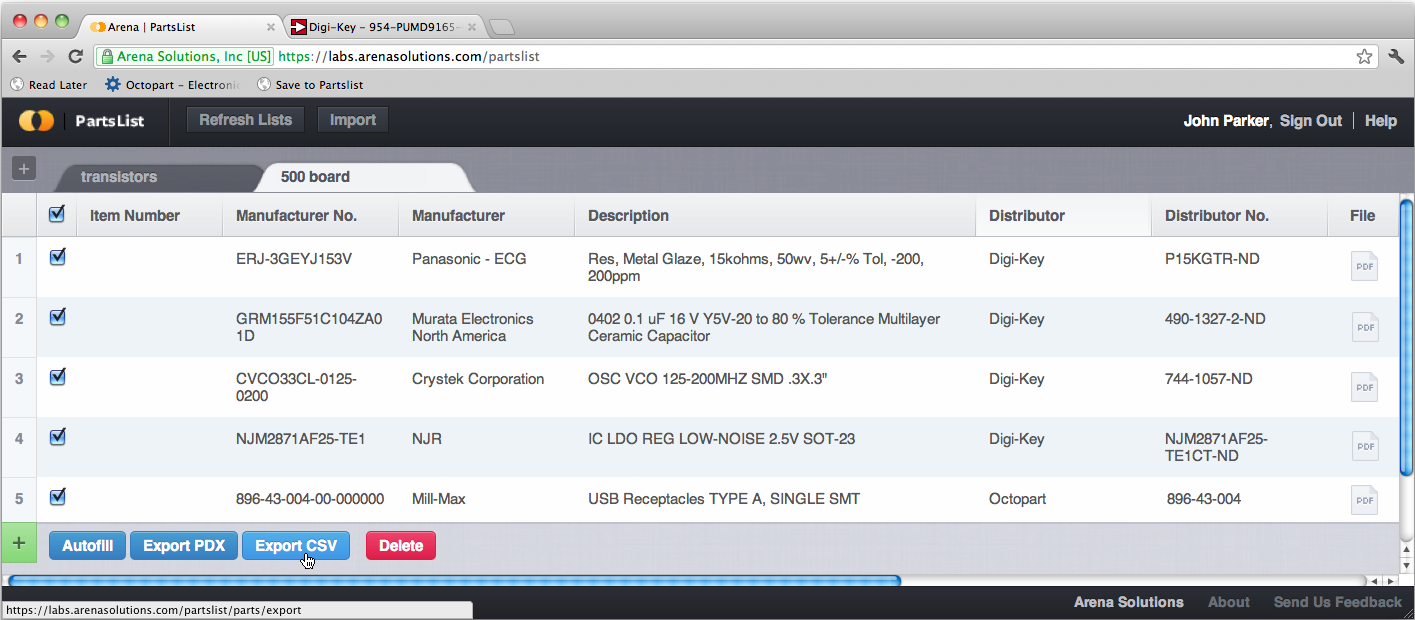The image size is (1415, 620).
Task: Uncheck the Mill-Max row checkbox
Action: click(57, 497)
